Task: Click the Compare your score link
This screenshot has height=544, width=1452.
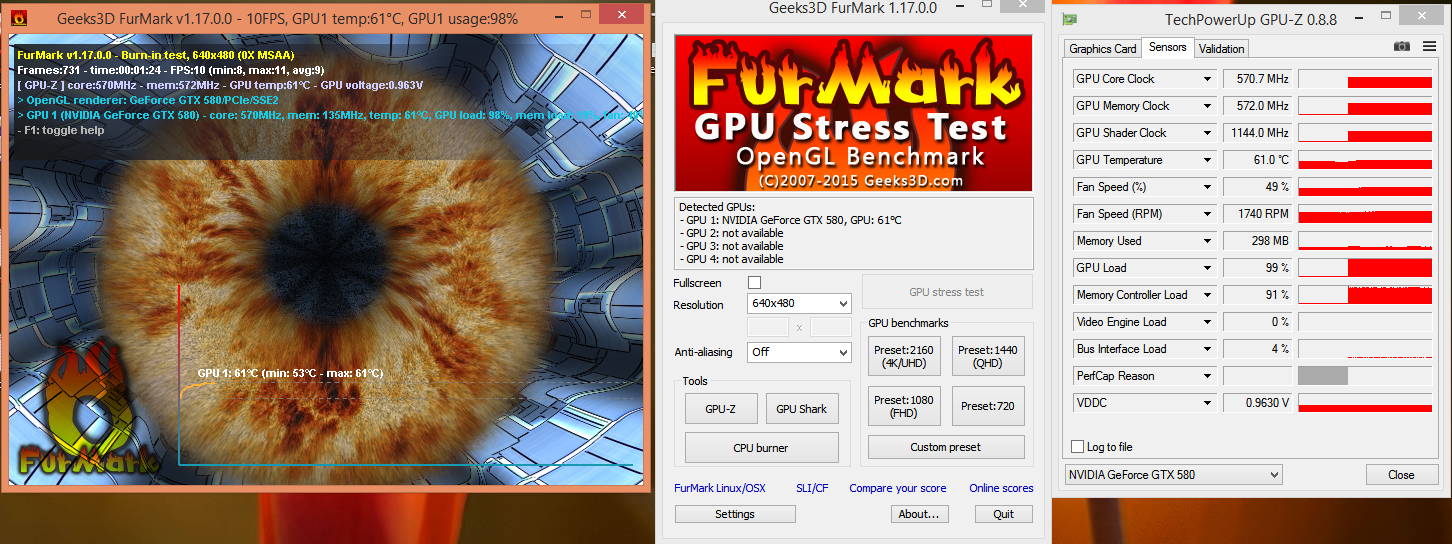Action: [898, 488]
